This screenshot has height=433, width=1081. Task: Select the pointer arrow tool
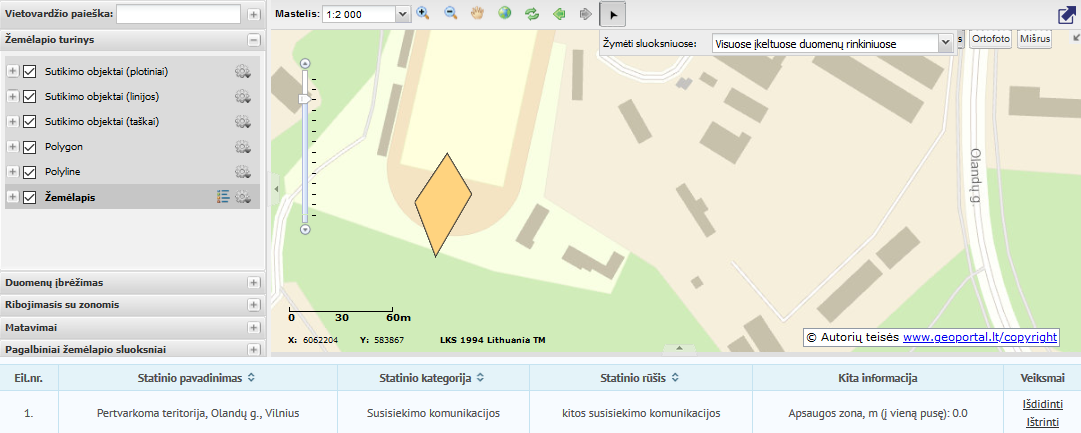click(x=613, y=15)
